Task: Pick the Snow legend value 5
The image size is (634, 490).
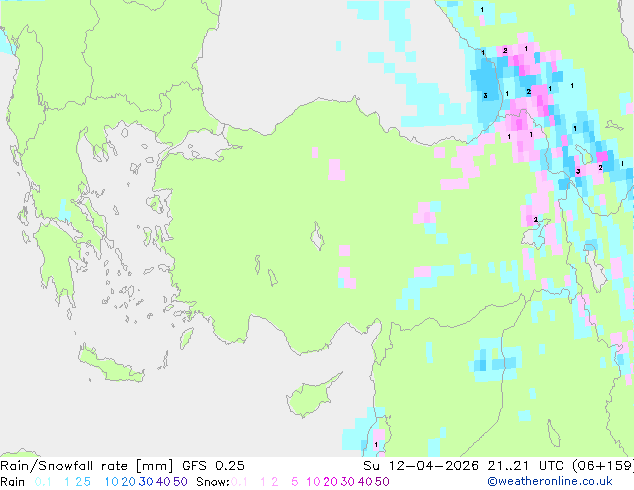Action: coord(295,482)
